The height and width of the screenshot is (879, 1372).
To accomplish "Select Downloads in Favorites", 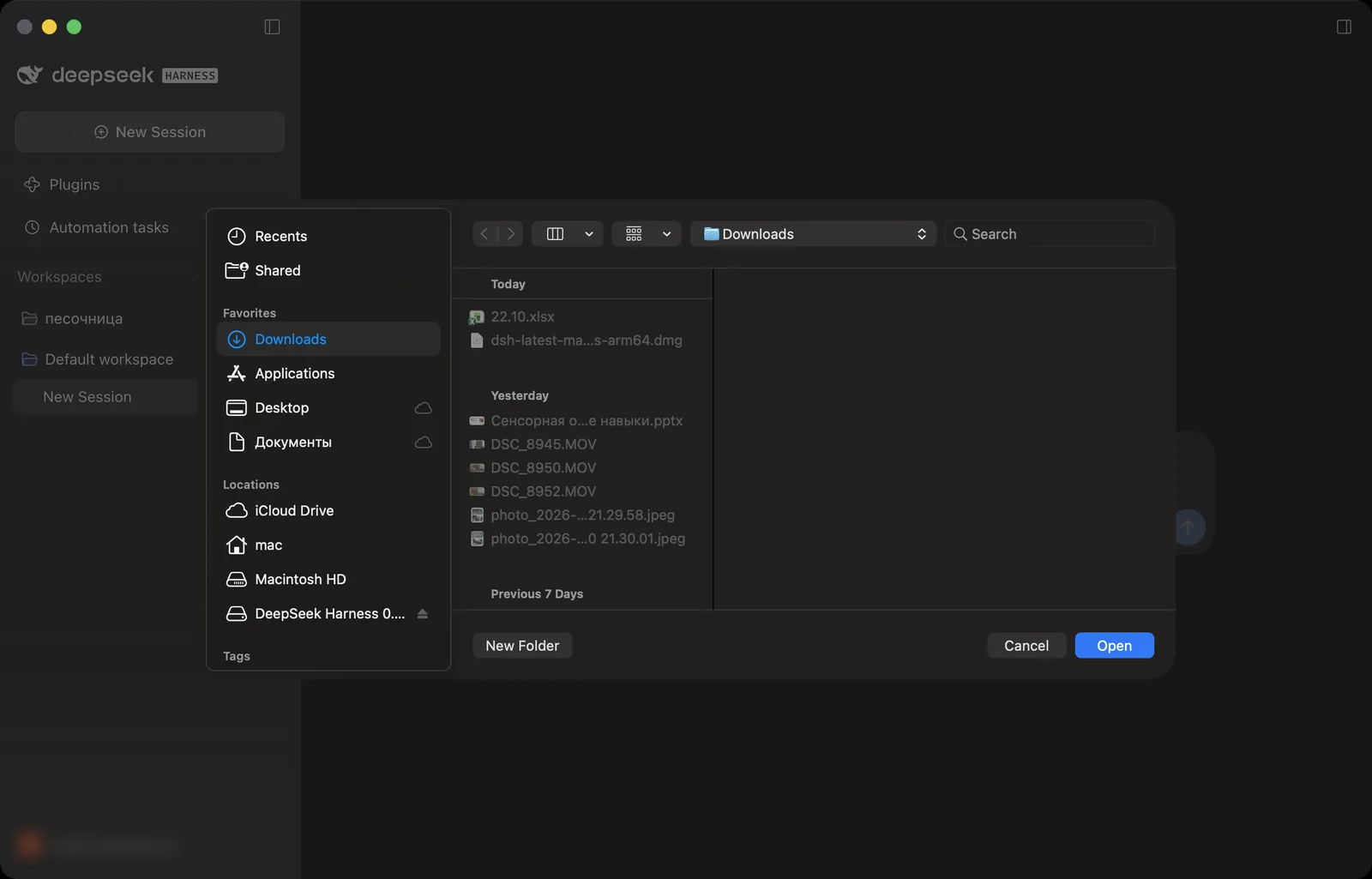I will (x=328, y=339).
